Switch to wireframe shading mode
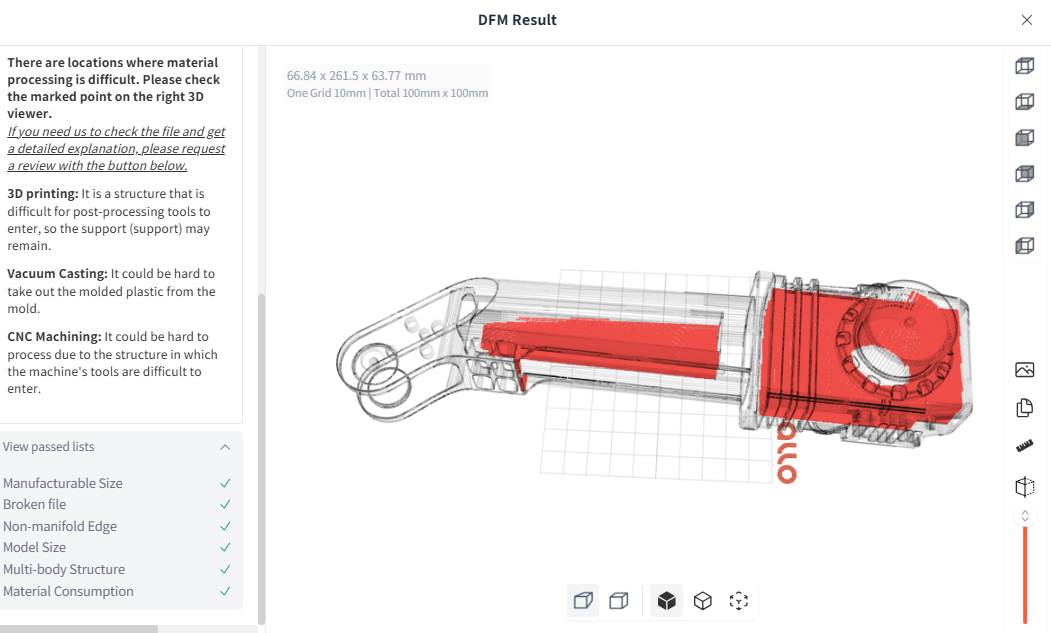 point(702,600)
